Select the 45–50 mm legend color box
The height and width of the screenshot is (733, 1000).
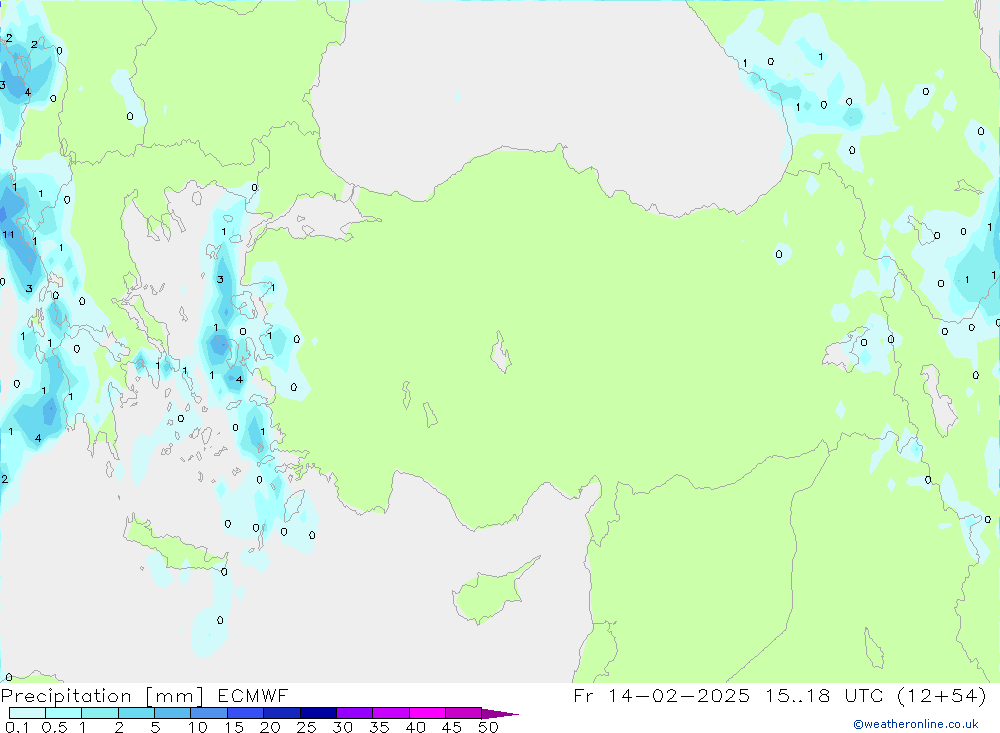464,713
